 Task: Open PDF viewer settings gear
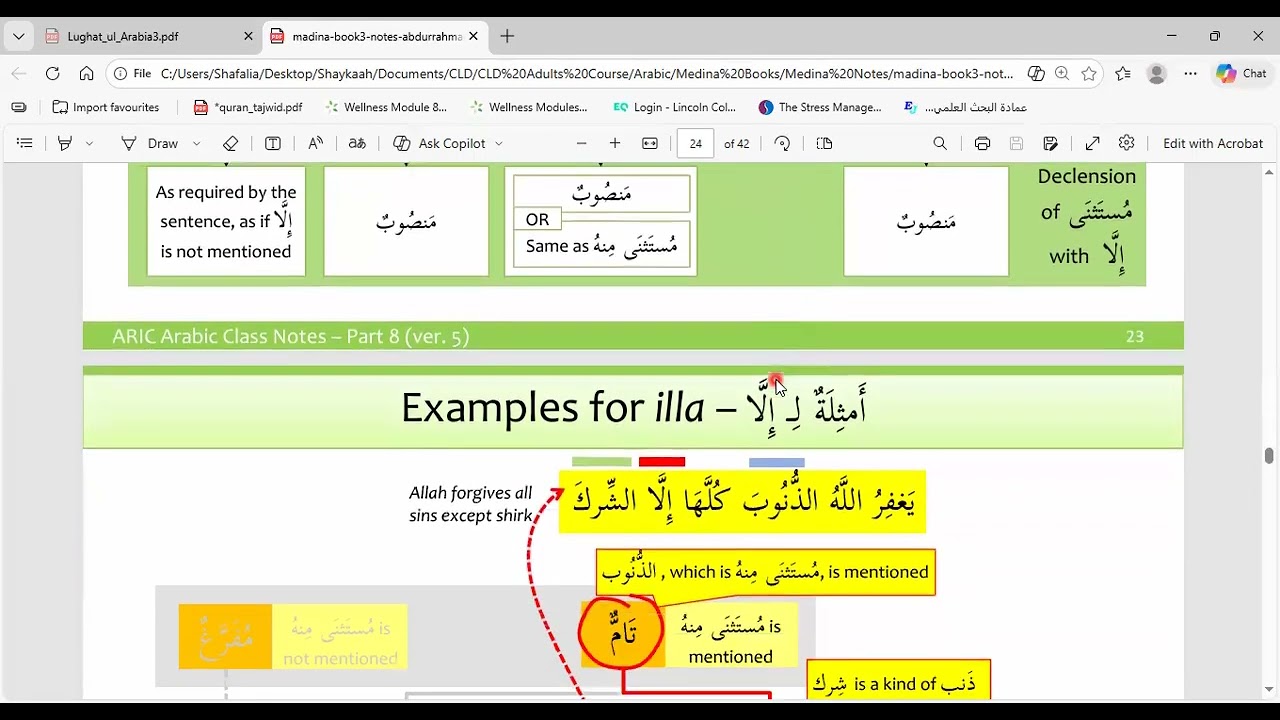pyautogui.click(x=1126, y=143)
